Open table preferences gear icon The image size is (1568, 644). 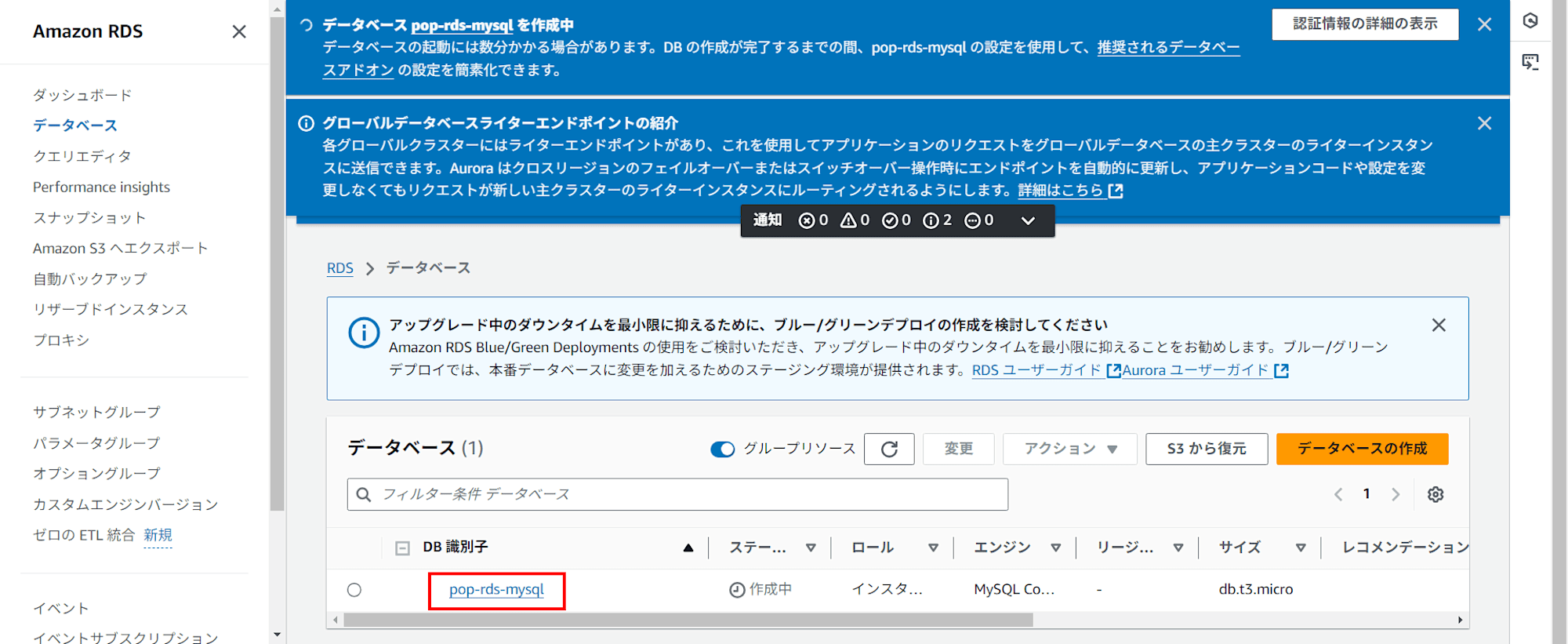(1436, 494)
